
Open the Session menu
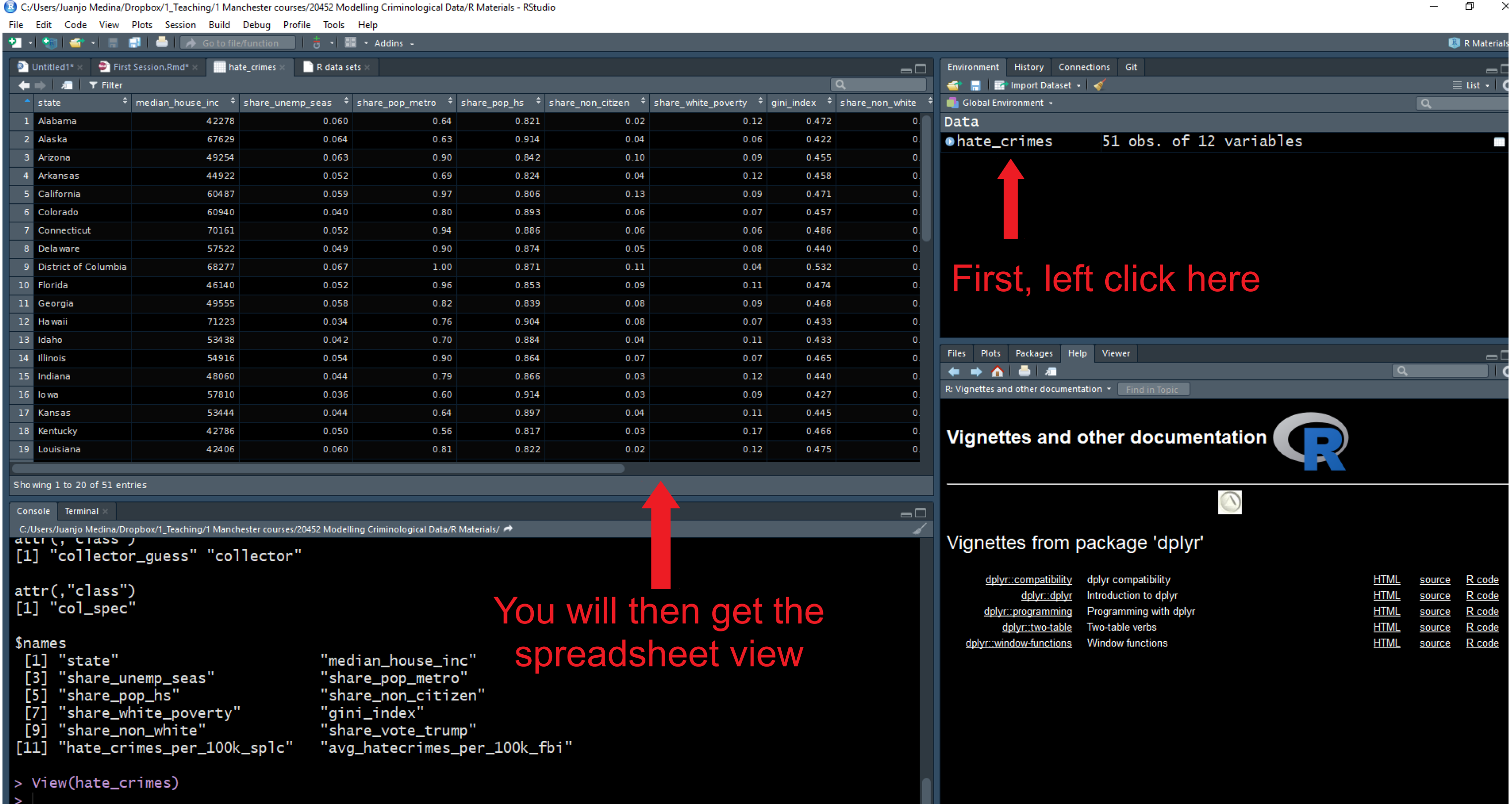[180, 25]
